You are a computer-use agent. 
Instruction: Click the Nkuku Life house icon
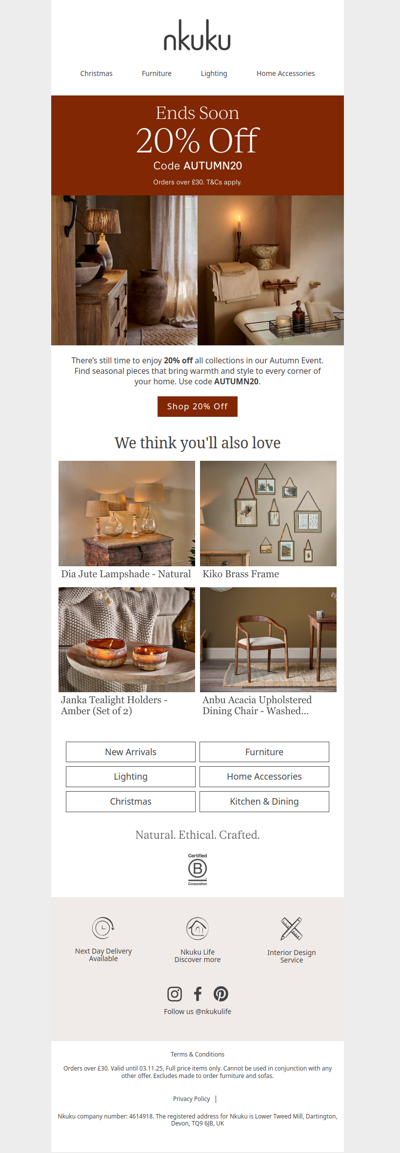point(197,928)
